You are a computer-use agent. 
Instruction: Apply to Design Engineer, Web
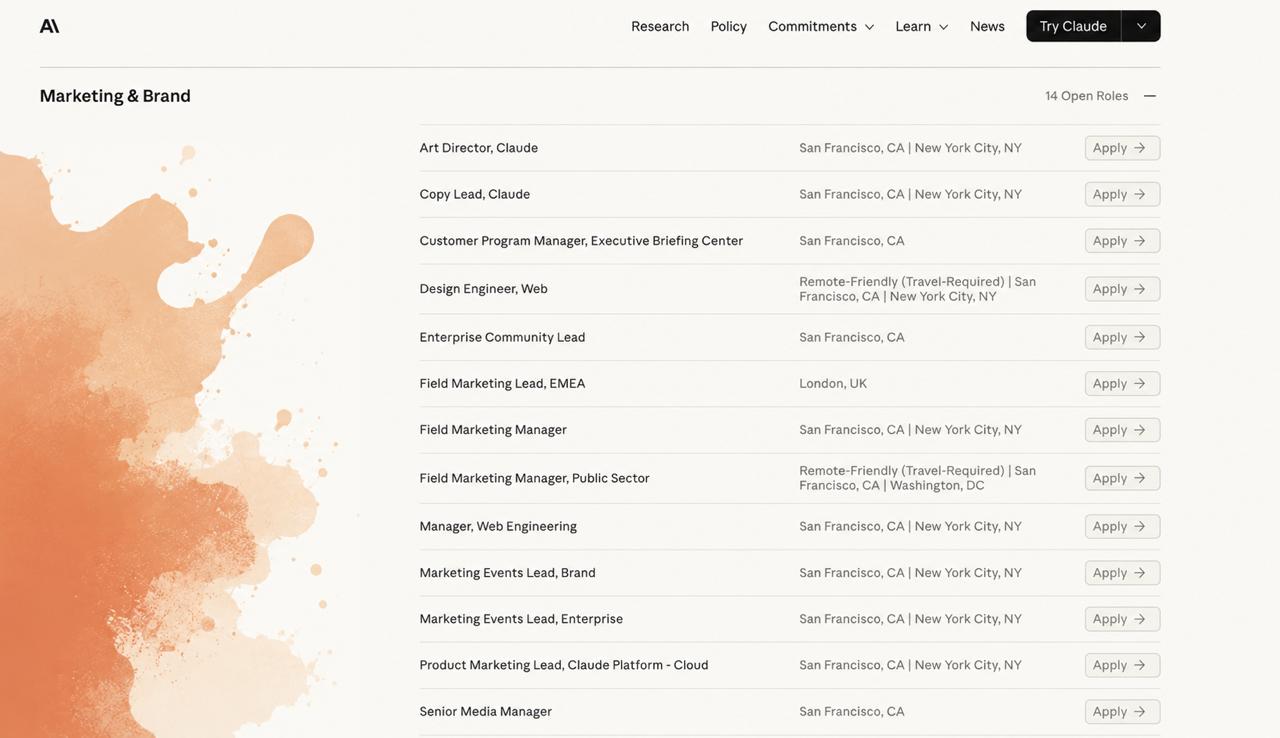[x=1122, y=289]
